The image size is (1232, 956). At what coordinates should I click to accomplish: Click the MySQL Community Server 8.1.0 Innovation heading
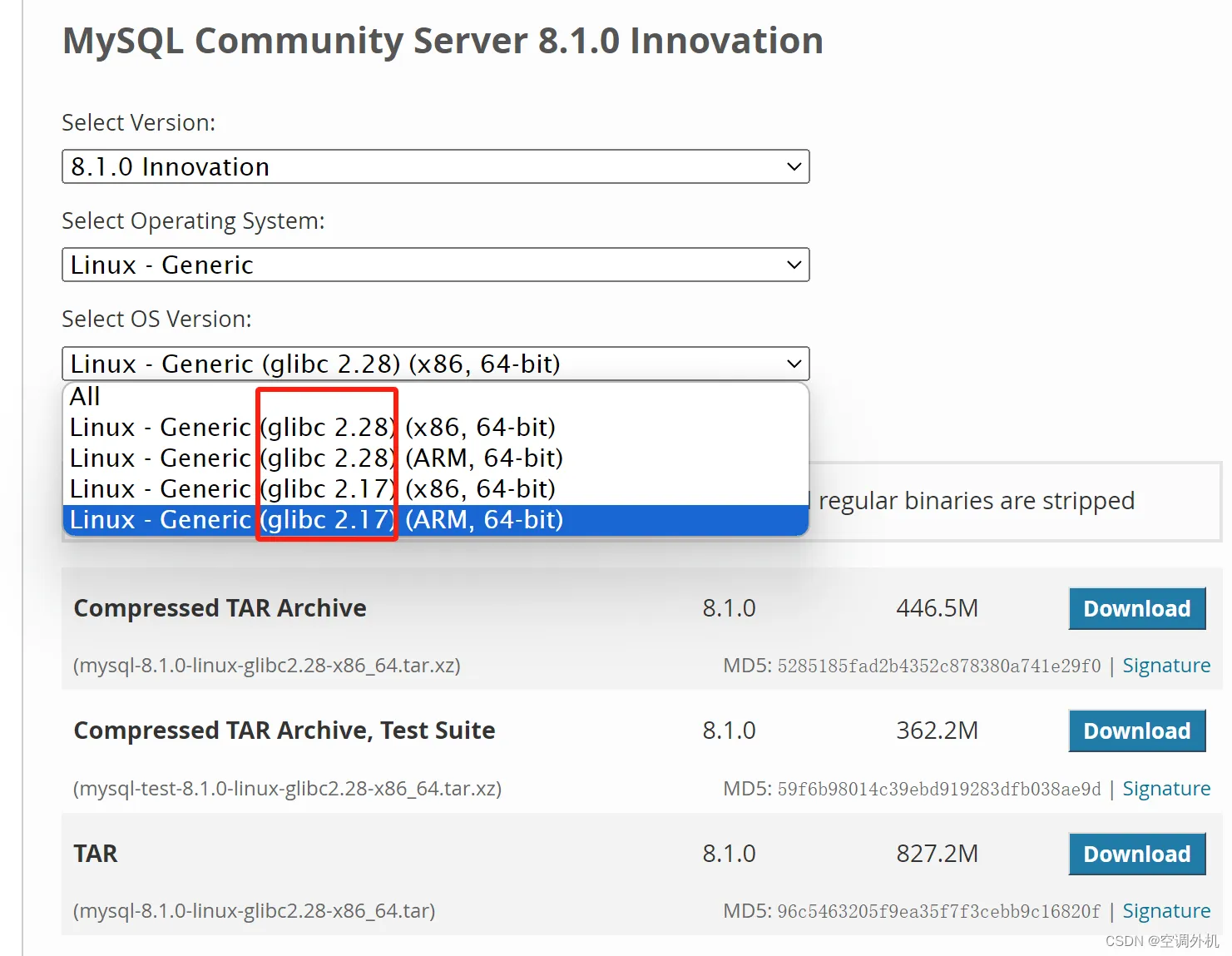pyautogui.click(x=443, y=41)
